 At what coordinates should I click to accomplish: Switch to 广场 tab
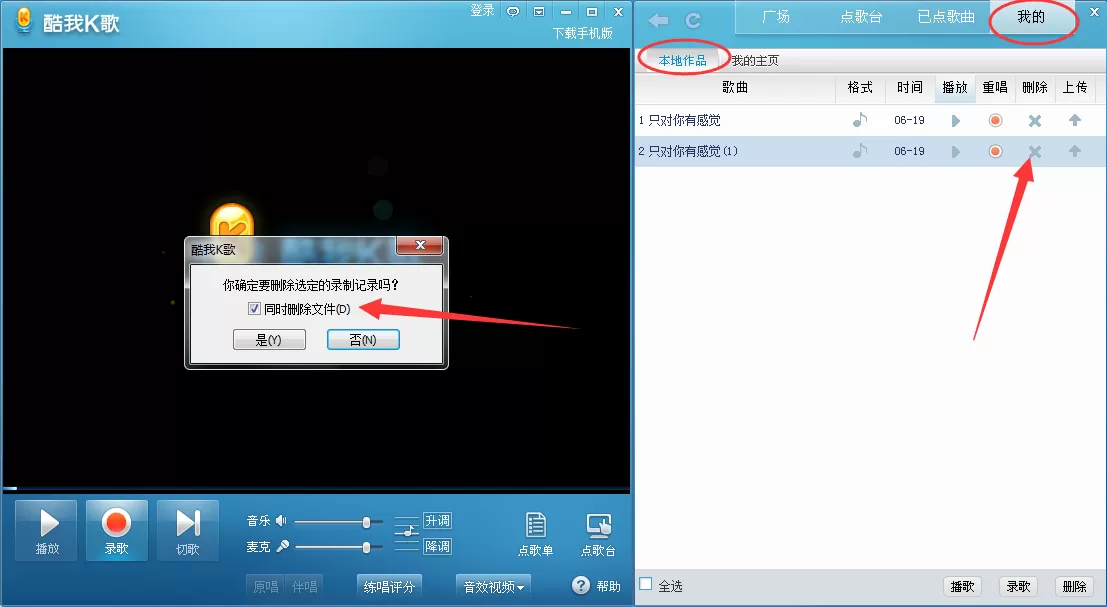pyautogui.click(x=776, y=17)
